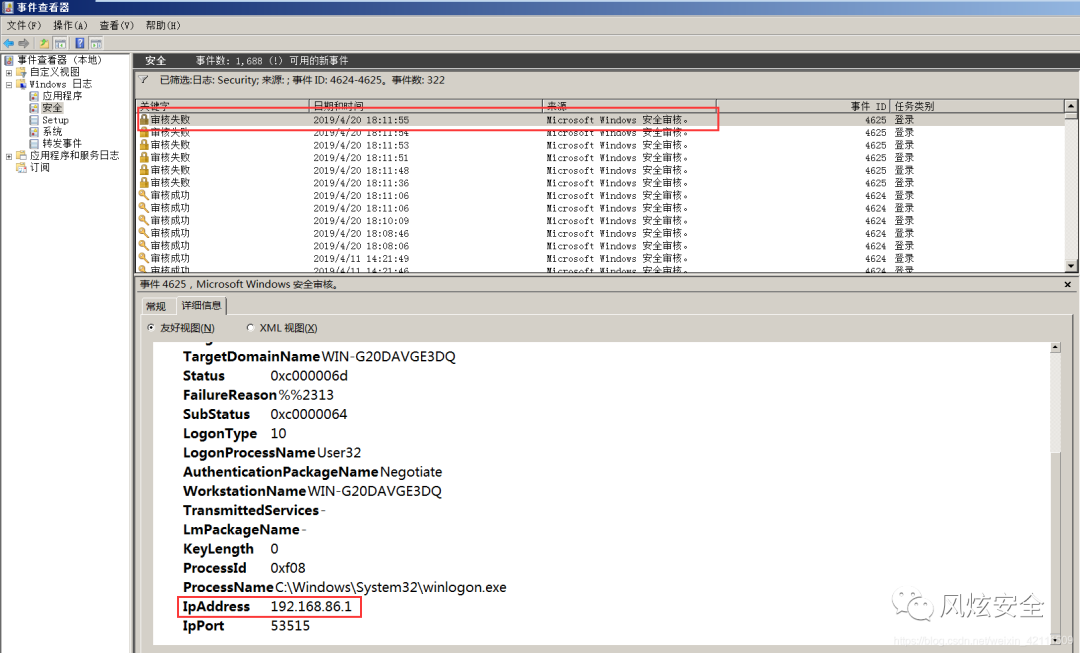Click the IpPort value 53515
Image resolution: width=1080 pixels, height=653 pixels.
coord(290,625)
